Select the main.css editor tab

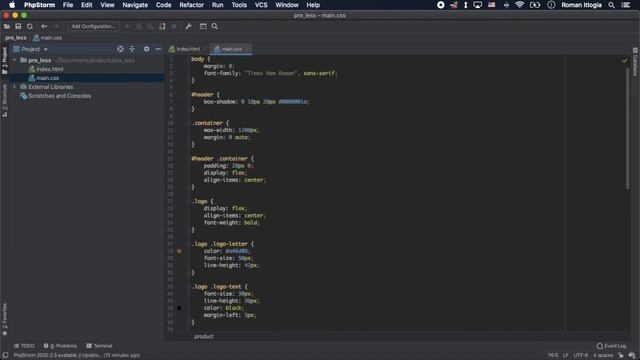(x=231, y=49)
